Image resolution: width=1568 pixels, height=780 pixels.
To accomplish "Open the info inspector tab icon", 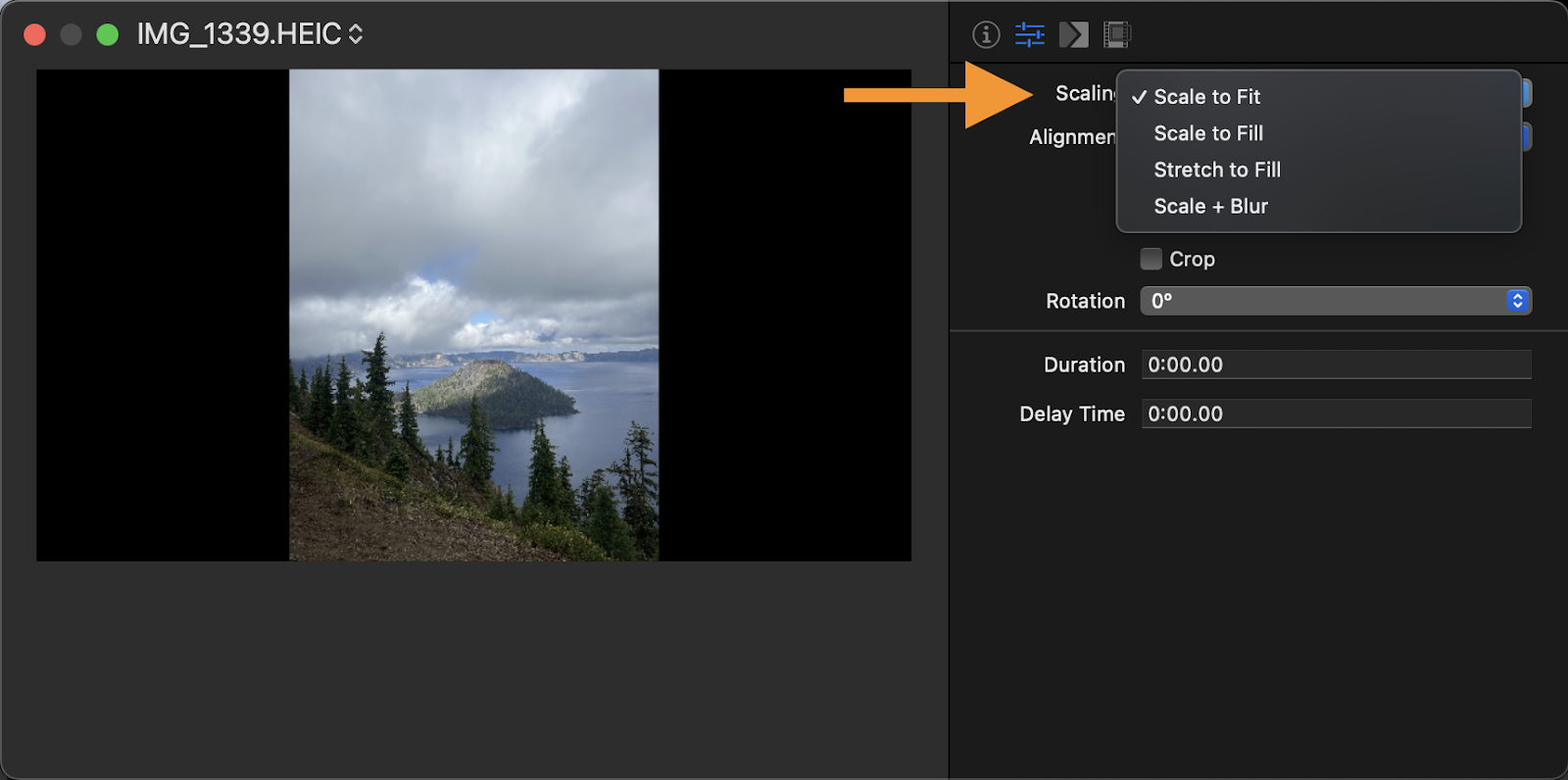I will 986,34.
